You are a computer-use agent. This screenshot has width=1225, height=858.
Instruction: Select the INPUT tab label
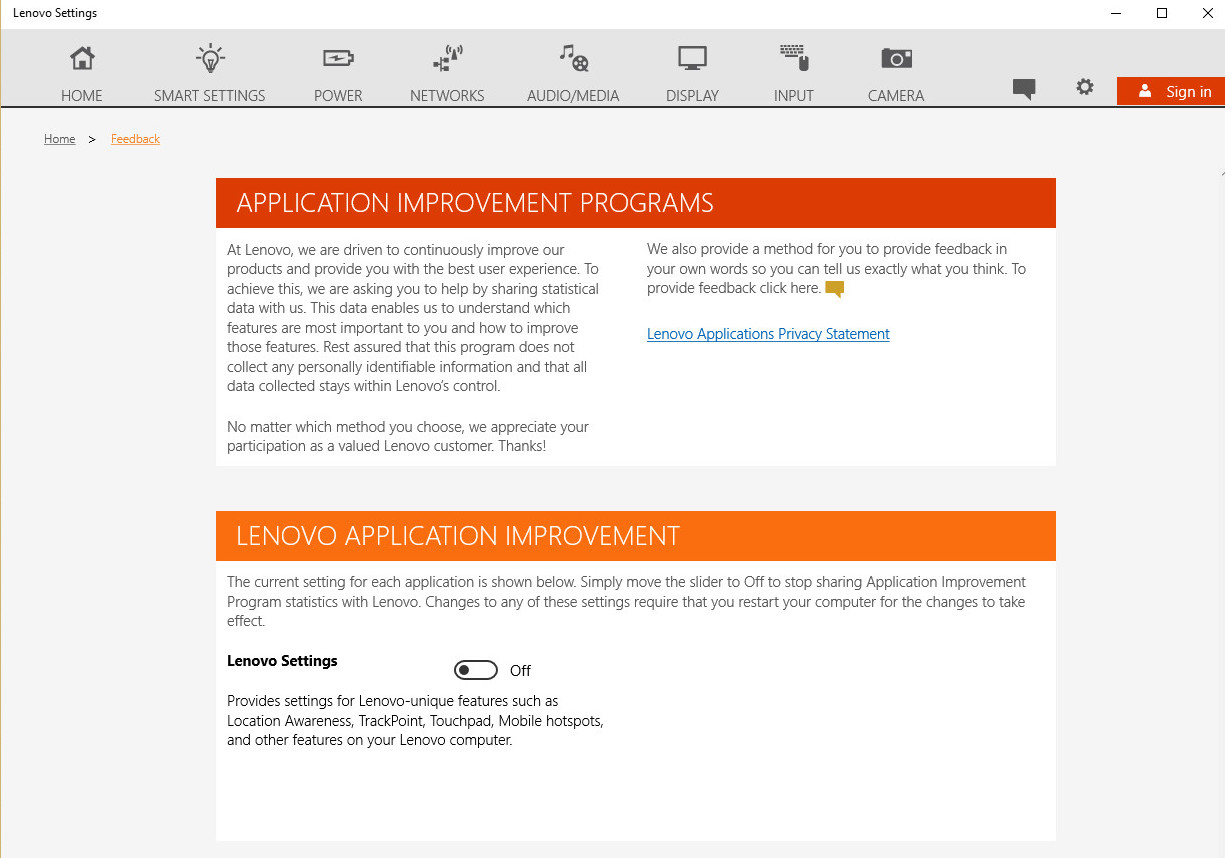[x=794, y=96]
